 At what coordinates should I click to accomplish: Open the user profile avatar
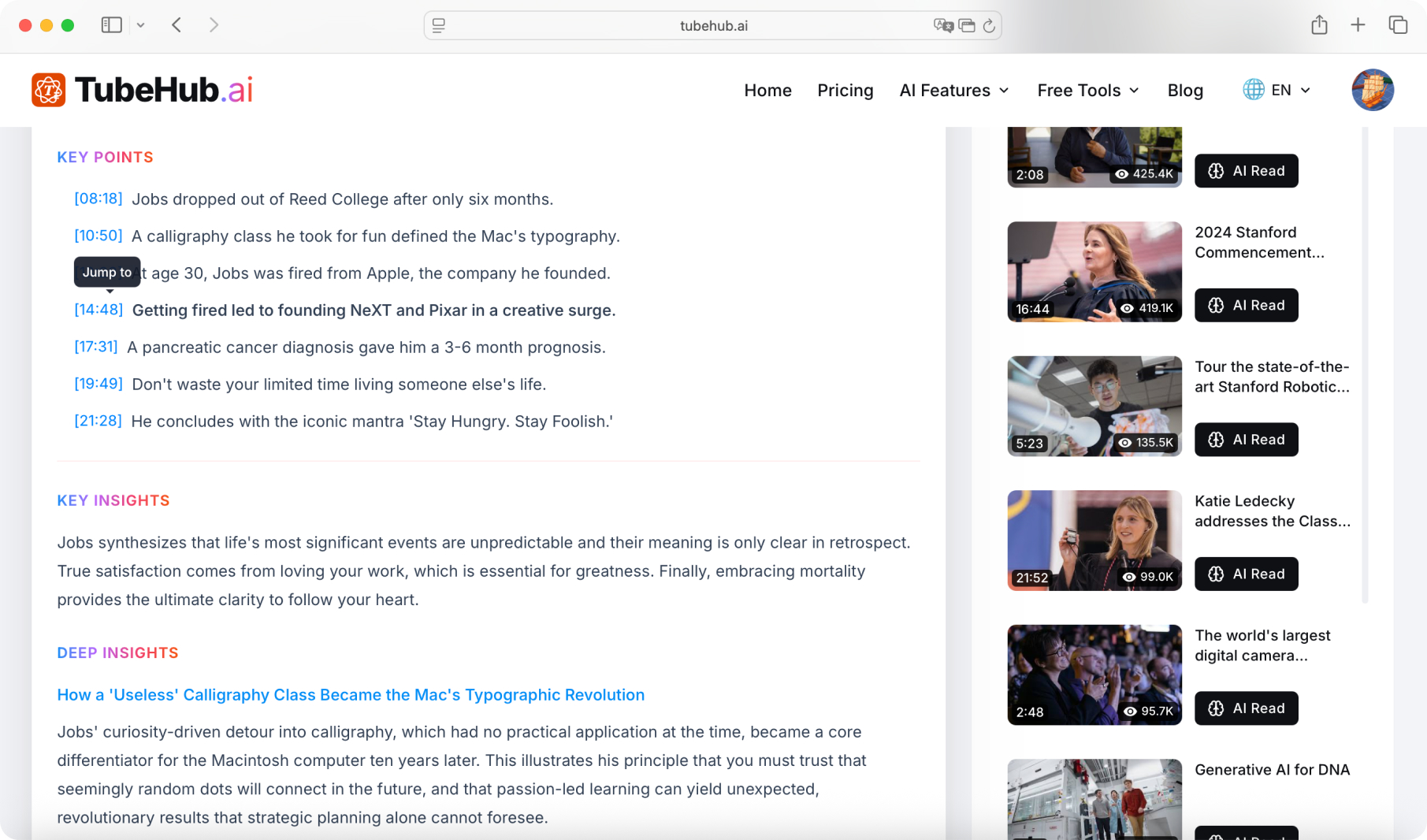pos(1372,90)
